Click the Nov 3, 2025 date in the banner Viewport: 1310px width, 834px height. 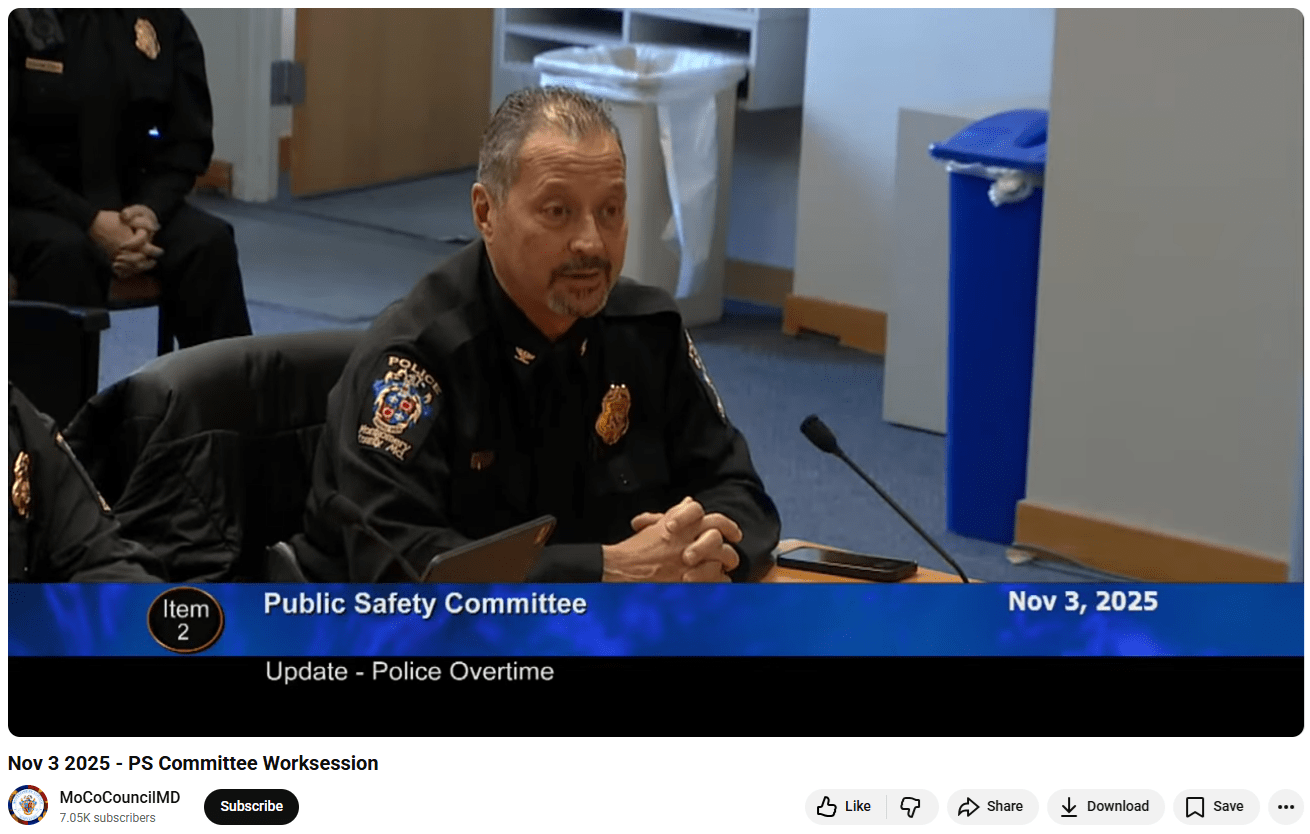1082,602
